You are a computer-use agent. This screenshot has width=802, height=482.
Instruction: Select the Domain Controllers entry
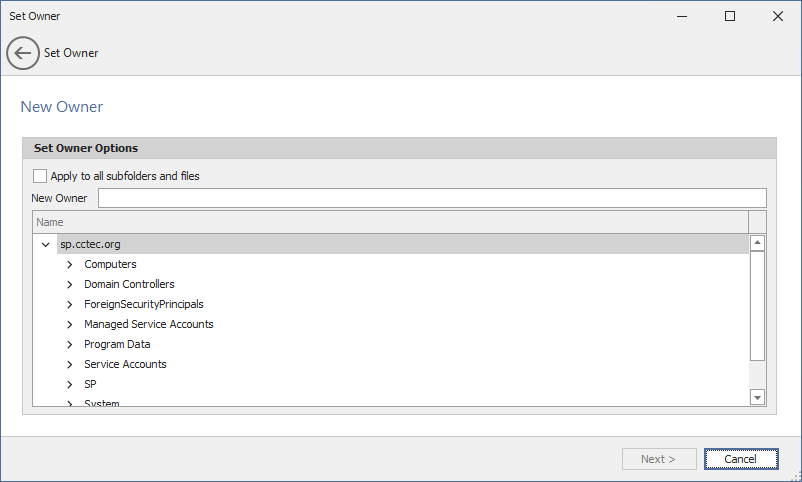[x=129, y=284]
